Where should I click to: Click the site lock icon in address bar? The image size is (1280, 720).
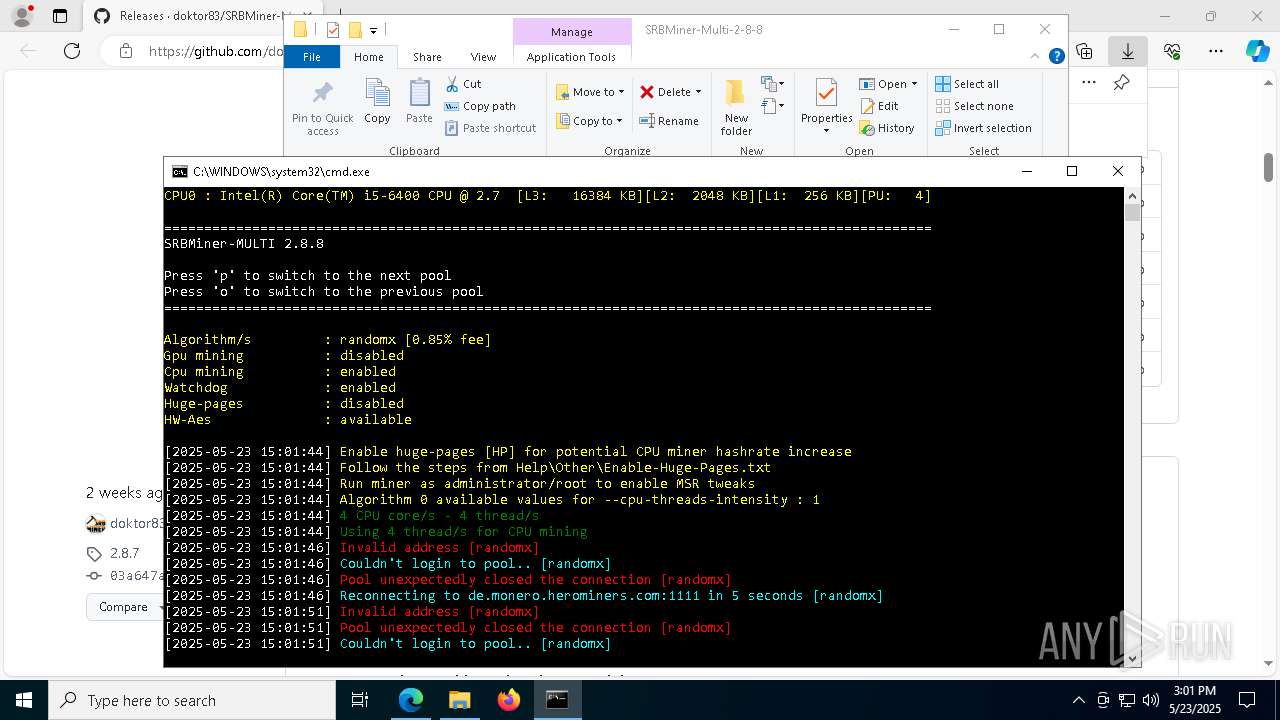click(x=125, y=51)
